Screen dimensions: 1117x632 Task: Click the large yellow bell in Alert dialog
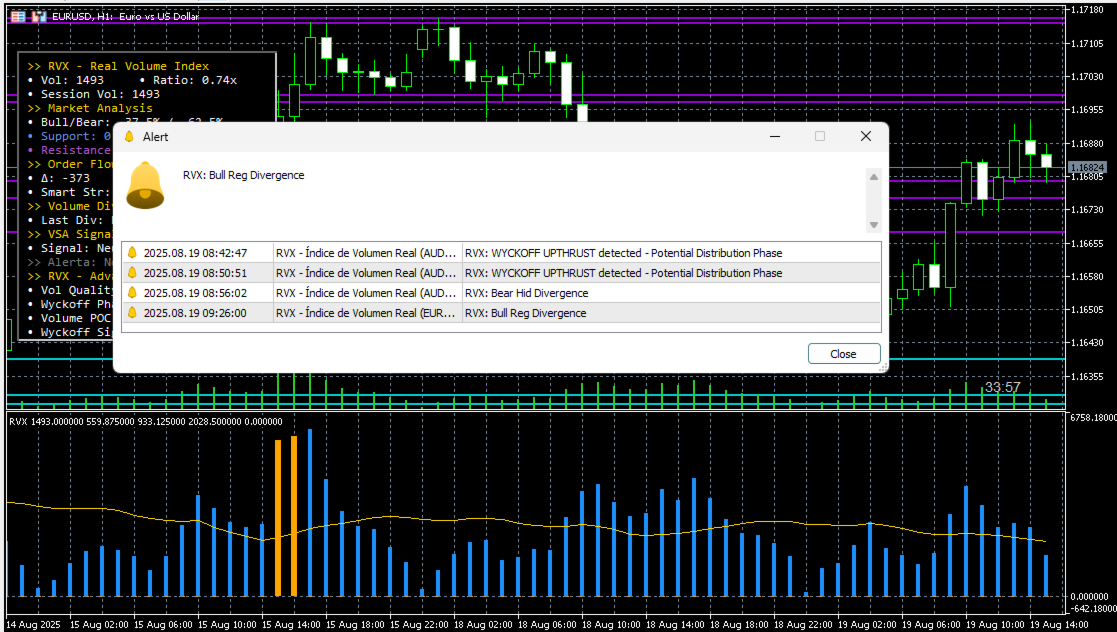click(x=145, y=185)
